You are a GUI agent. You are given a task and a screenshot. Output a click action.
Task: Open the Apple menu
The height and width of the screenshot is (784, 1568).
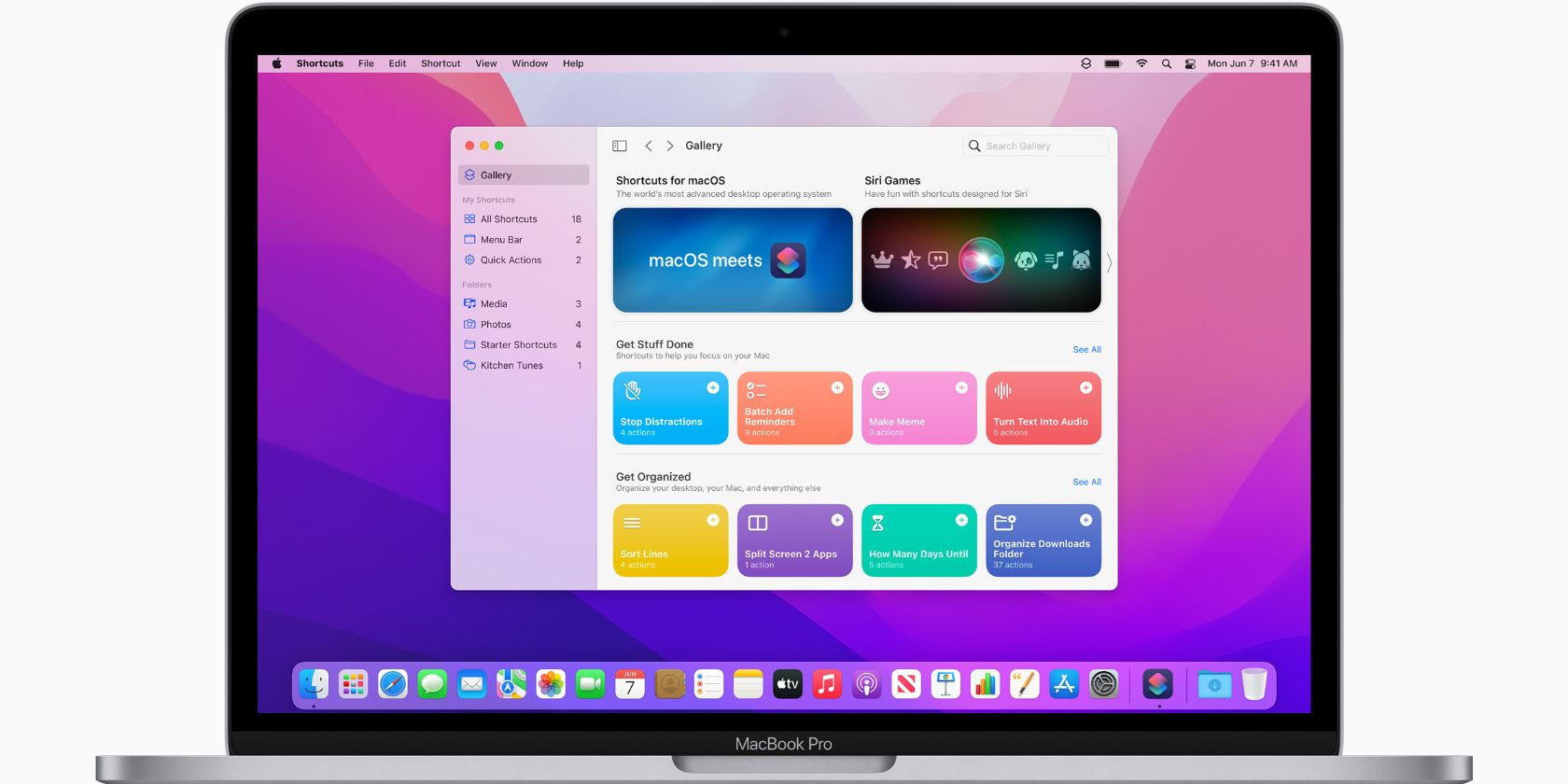pyautogui.click(x=276, y=63)
